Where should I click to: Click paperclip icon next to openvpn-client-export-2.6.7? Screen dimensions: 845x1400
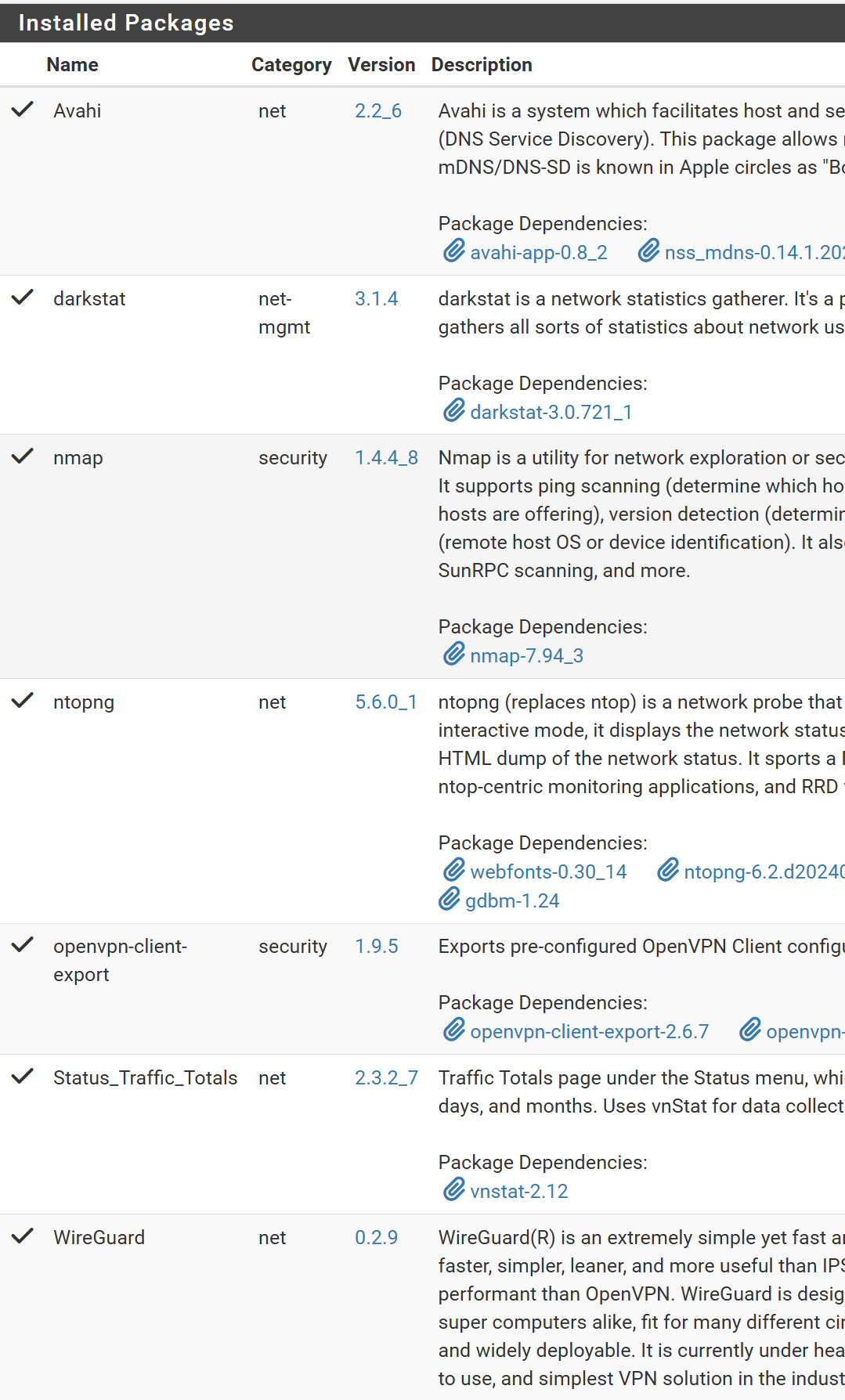(x=454, y=1030)
